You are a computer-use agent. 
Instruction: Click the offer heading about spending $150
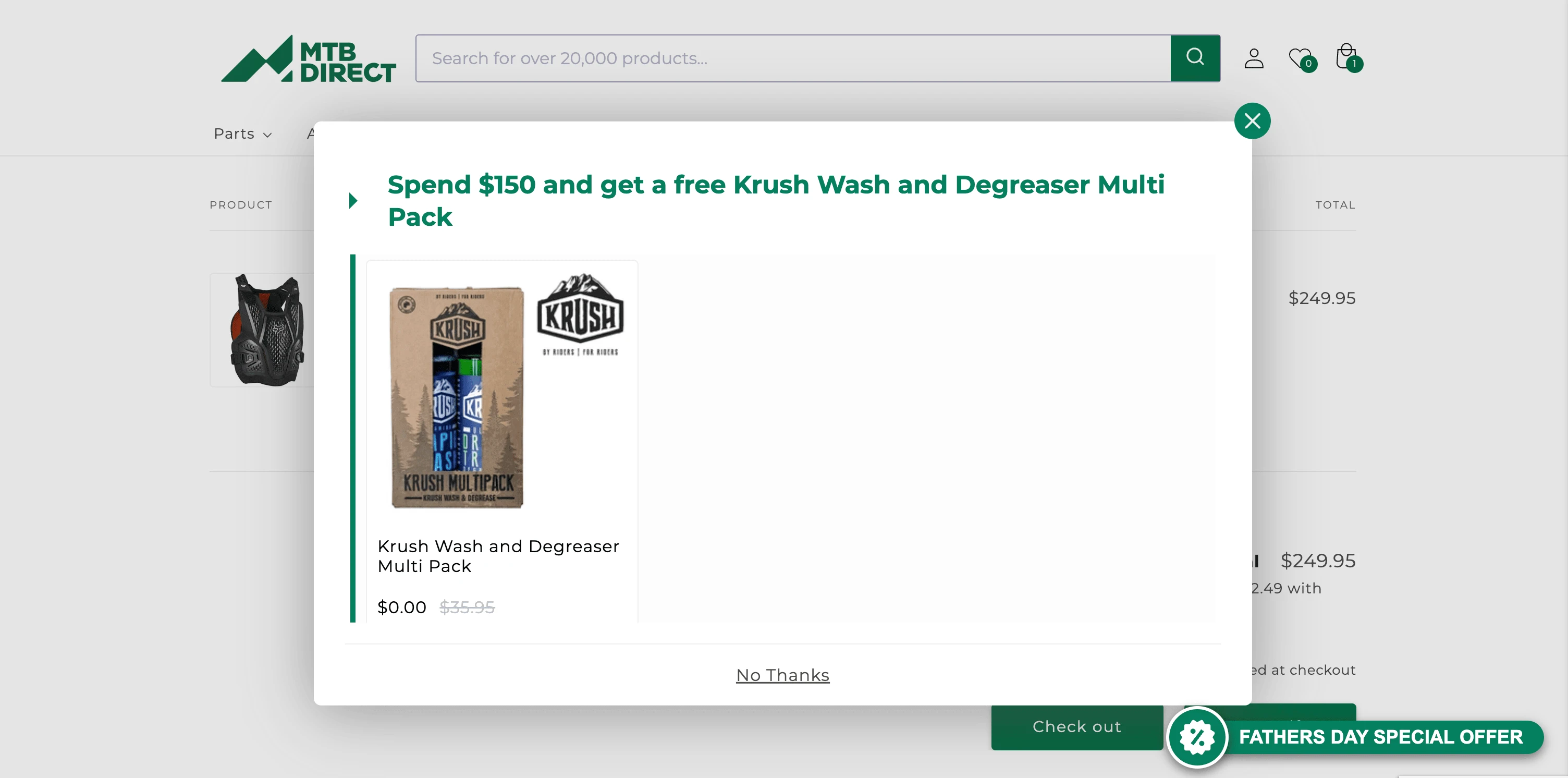pyautogui.click(x=776, y=200)
